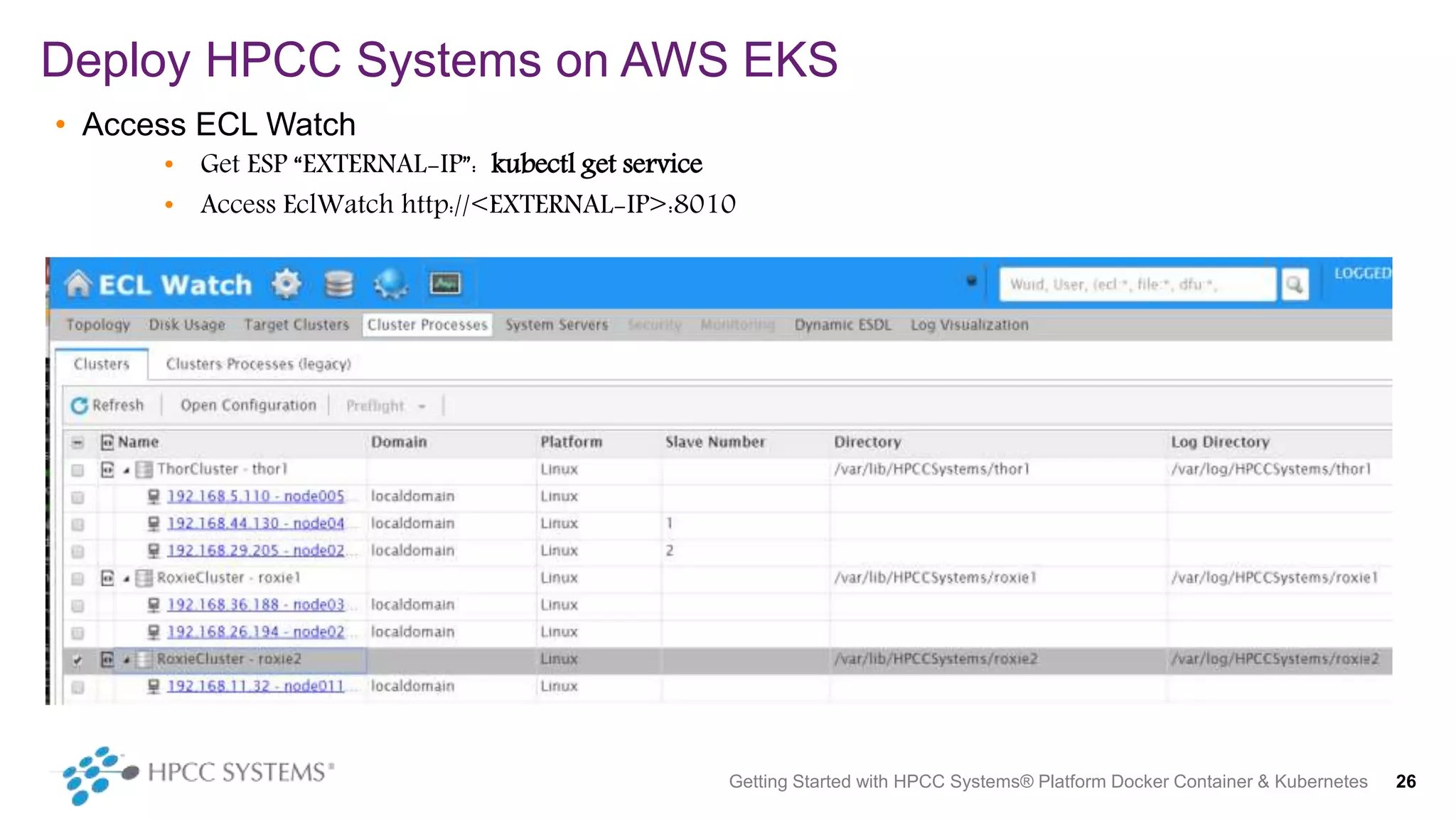Open the published queries globe icon
Image resolution: width=1456 pixels, height=819 pixels.
tap(391, 284)
